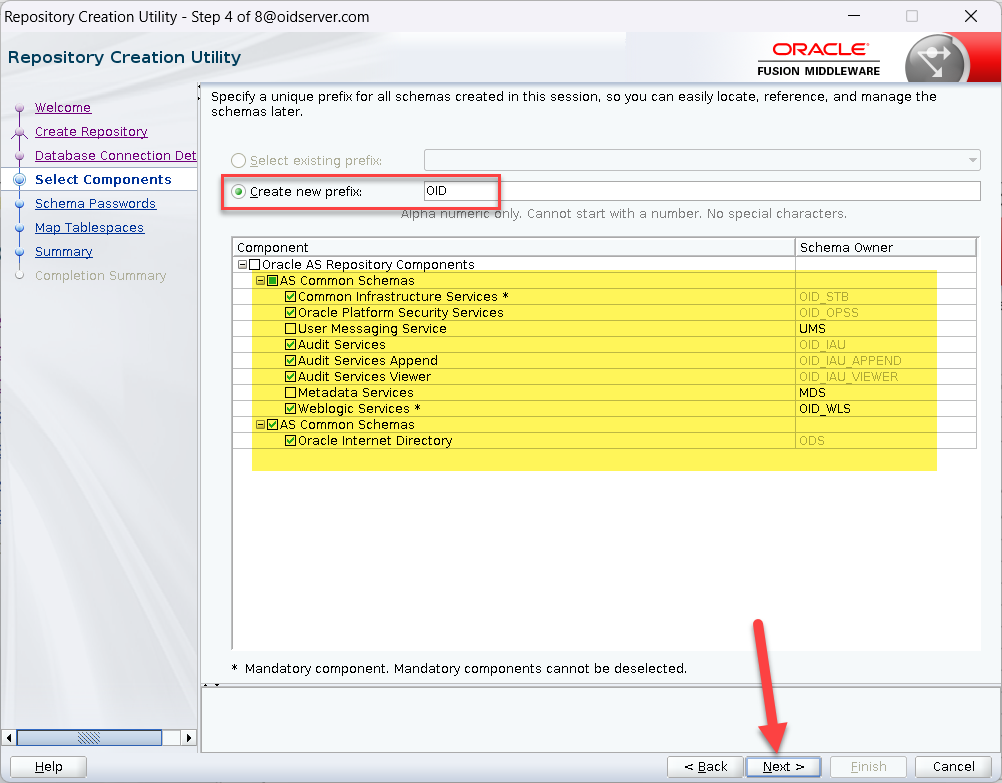Collapse the Oracle AS Repository Components node
The width and height of the screenshot is (1002, 783).
click(242, 265)
